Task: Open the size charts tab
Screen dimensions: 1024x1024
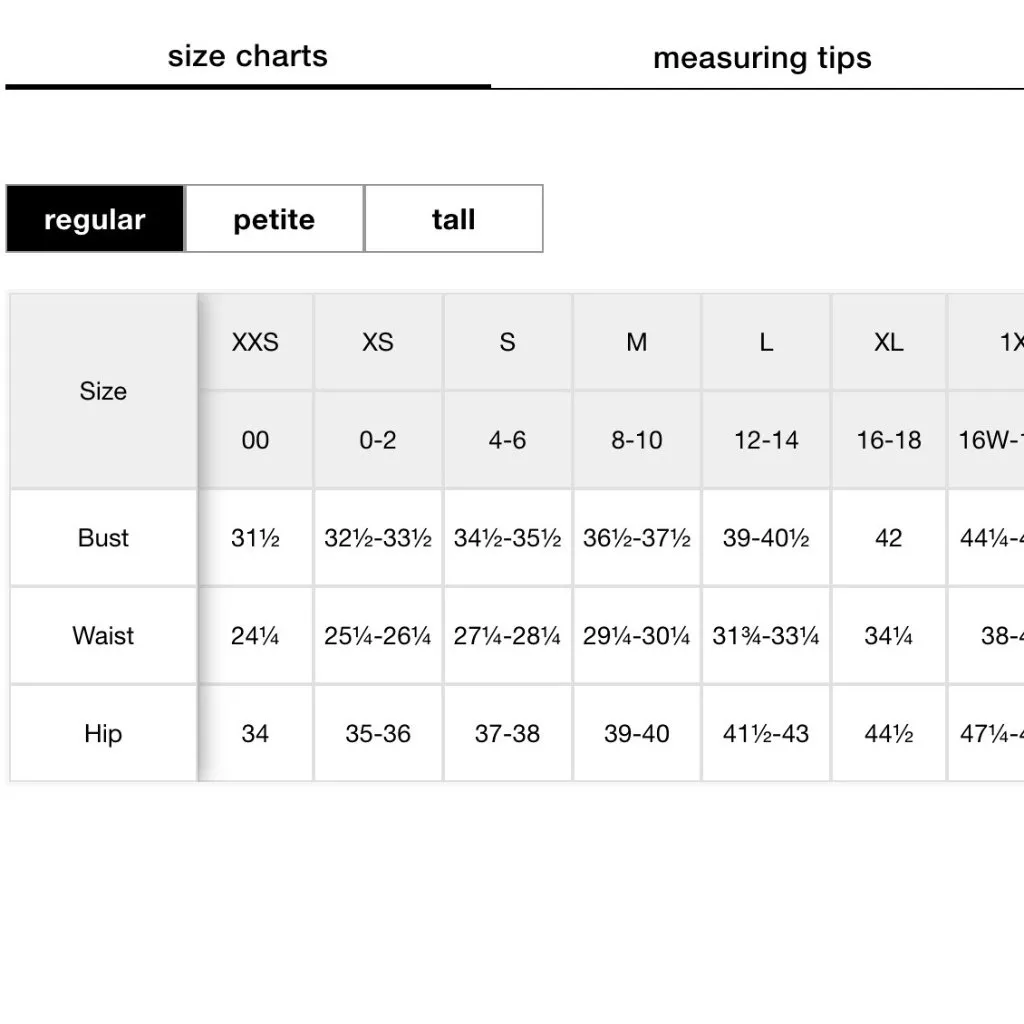Action: pyautogui.click(x=247, y=56)
